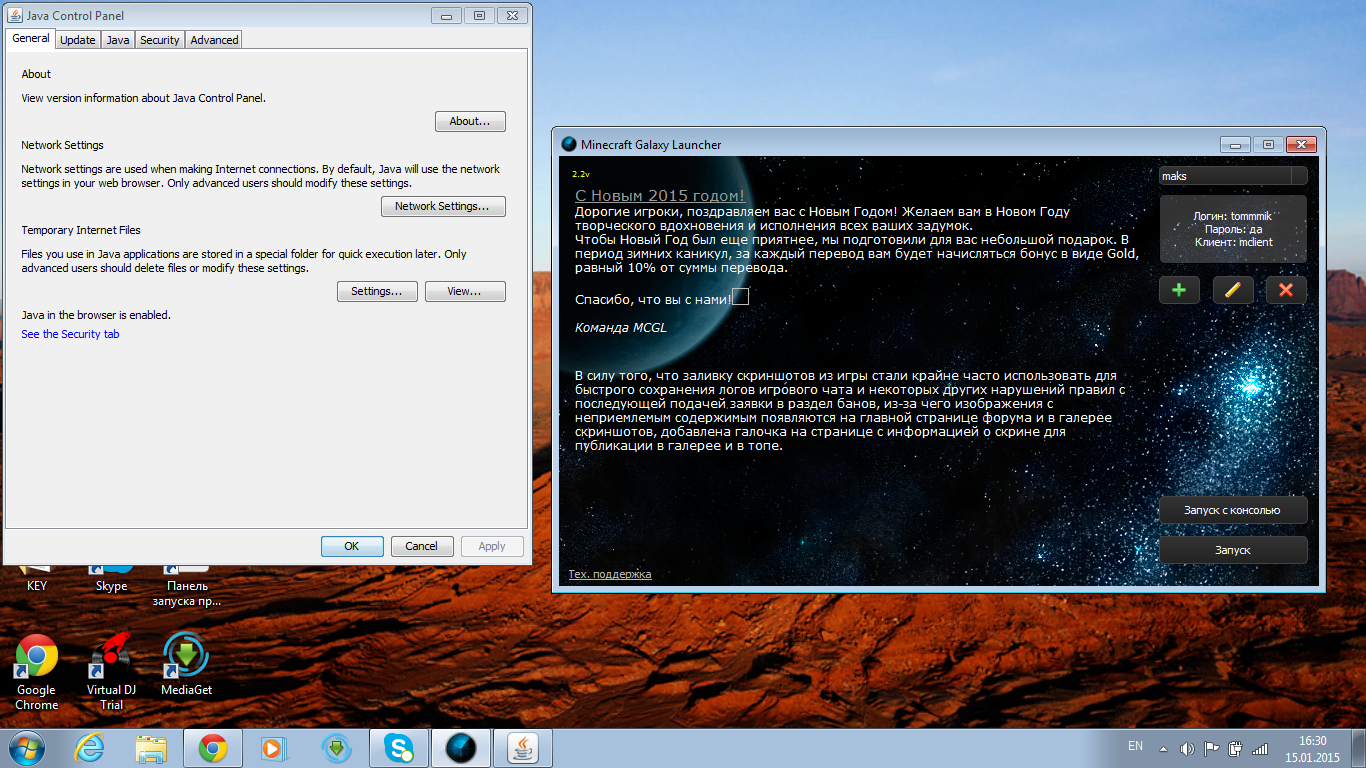Open the Тех. поддержка support link

point(609,574)
